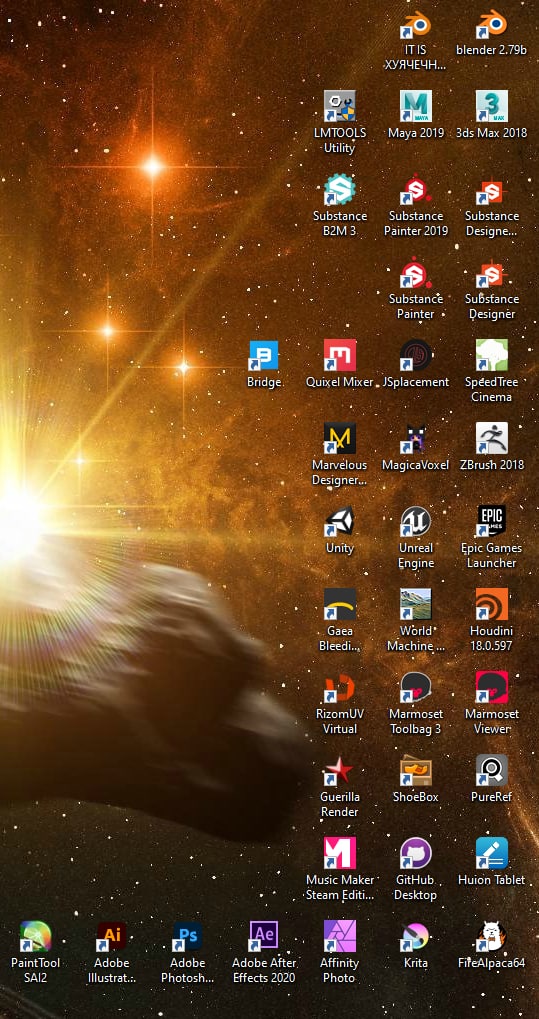The height and width of the screenshot is (1019, 539).
Task: Click the ShoeBox icon
Action: click(x=415, y=770)
